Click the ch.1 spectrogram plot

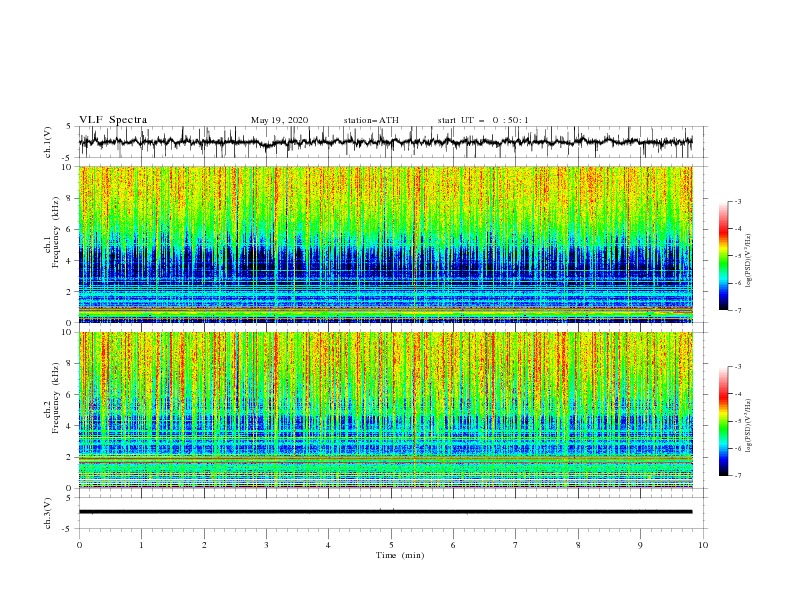(x=385, y=244)
